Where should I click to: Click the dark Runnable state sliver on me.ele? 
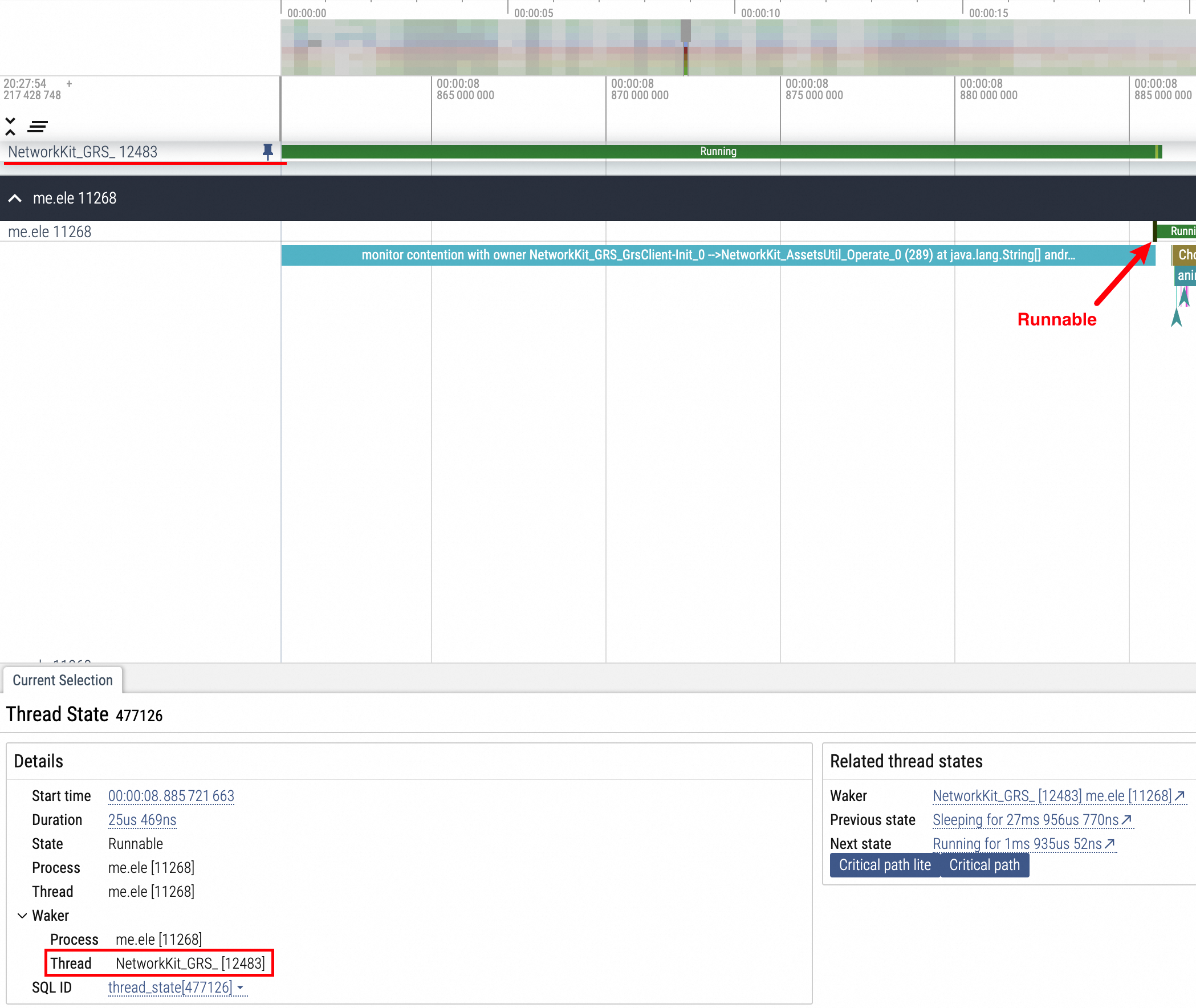point(1154,231)
